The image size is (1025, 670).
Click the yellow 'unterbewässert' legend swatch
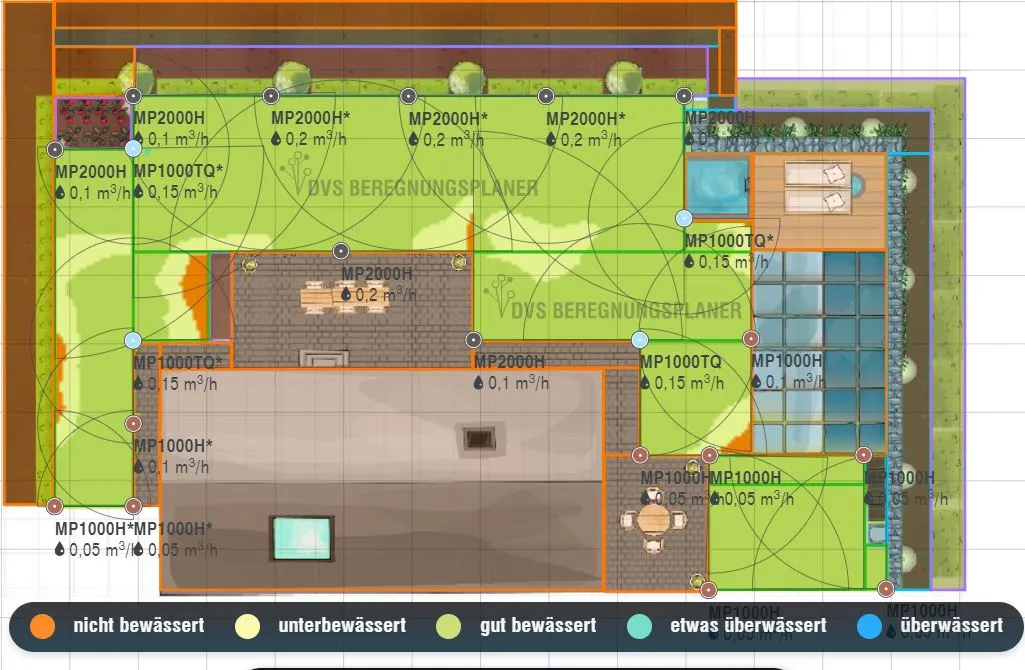[248, 626]
